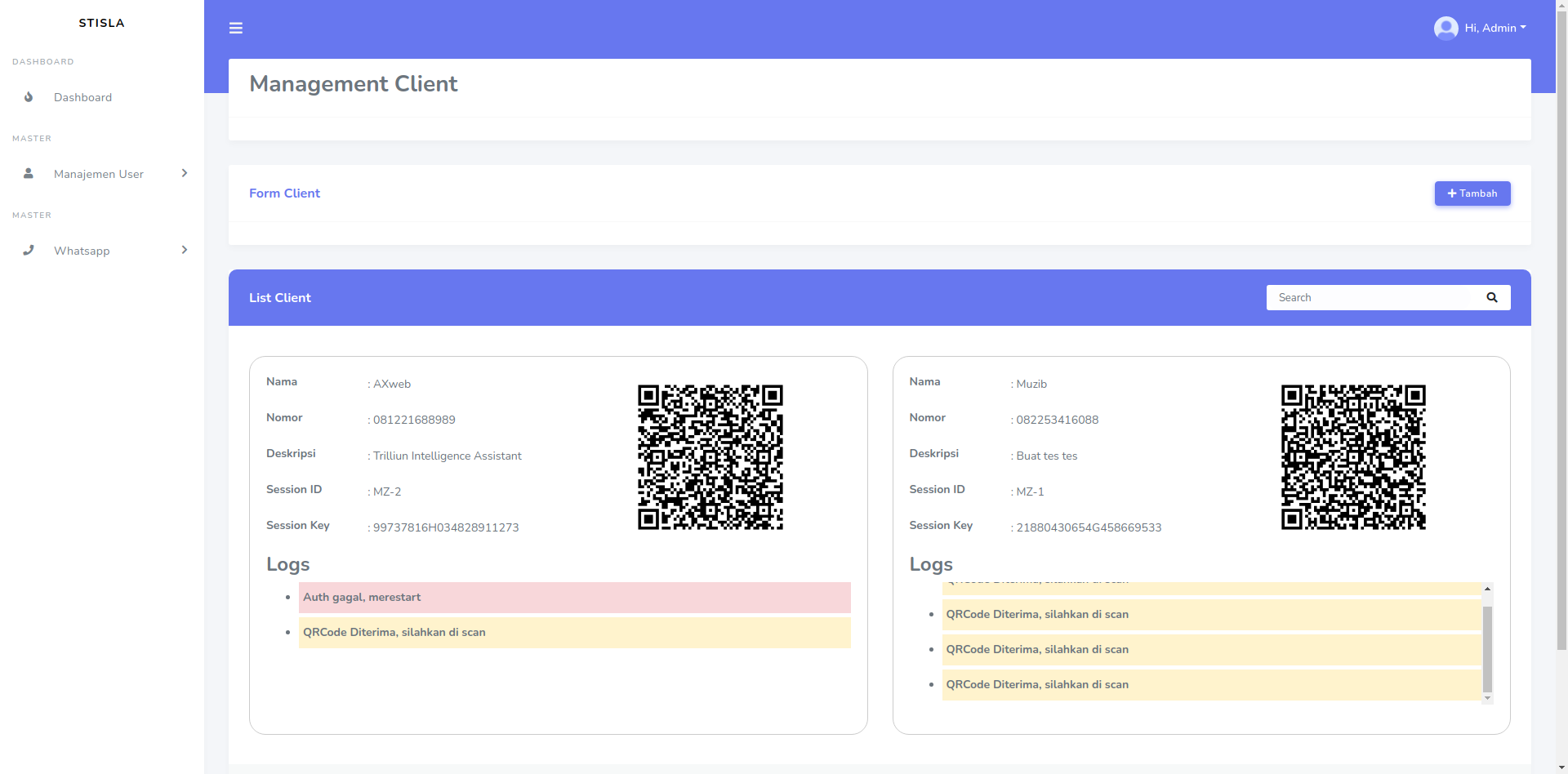The width and height of the screenshot is (1568, 774).
Task: Click the STISLA brand link
Action: coord(101,23)
